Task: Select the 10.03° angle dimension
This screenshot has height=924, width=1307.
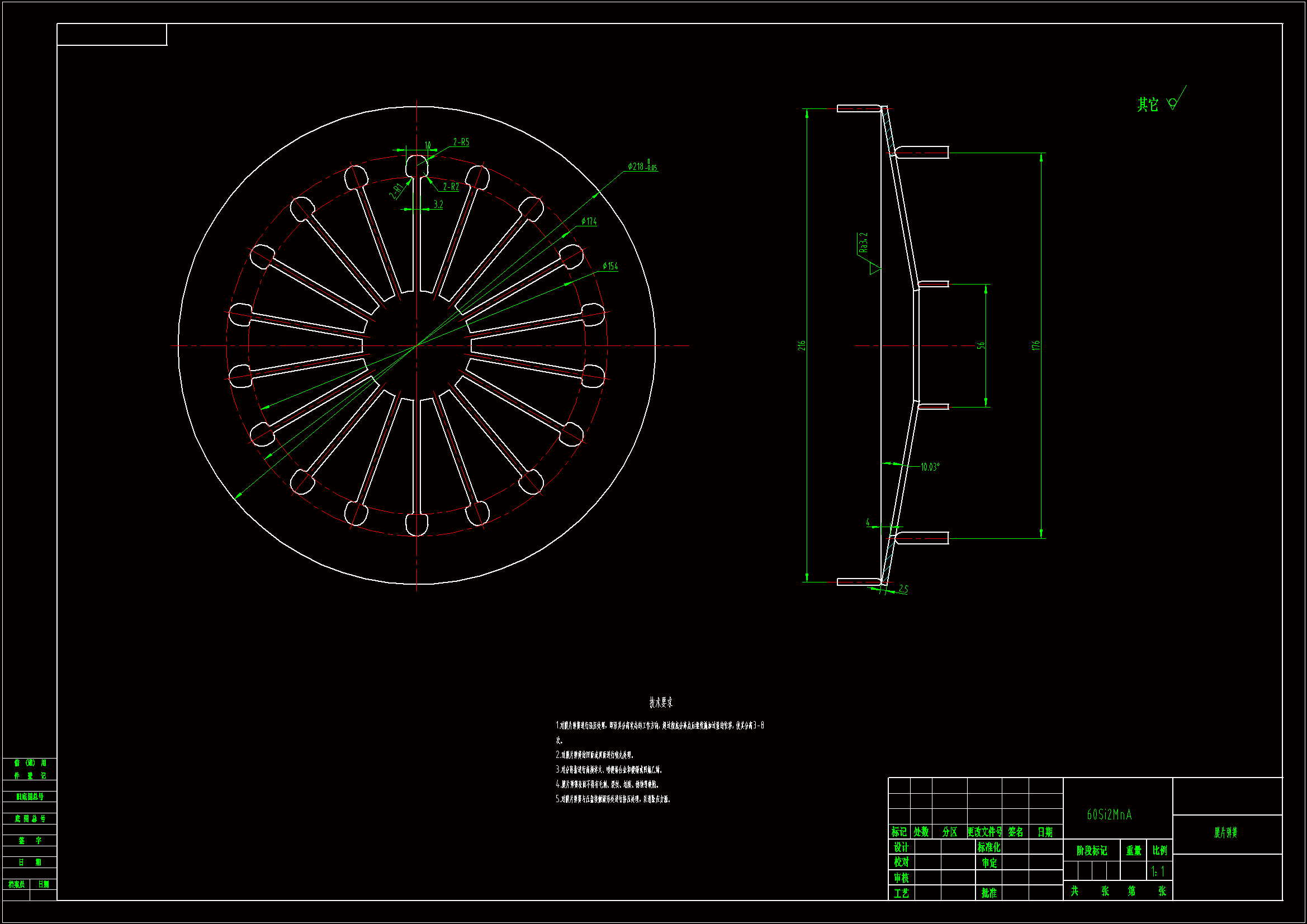Action: [x=930, y=467]
